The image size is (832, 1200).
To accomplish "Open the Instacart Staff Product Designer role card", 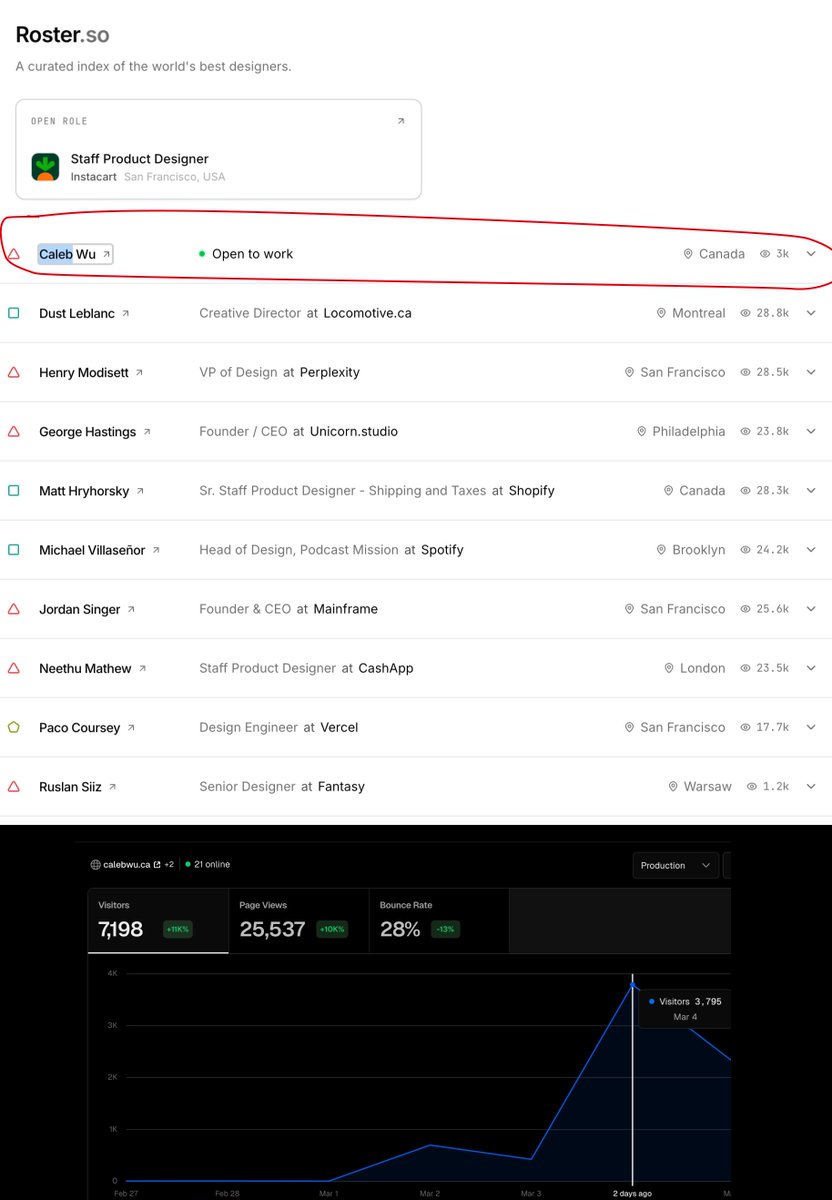I will [x=218, y=149].
